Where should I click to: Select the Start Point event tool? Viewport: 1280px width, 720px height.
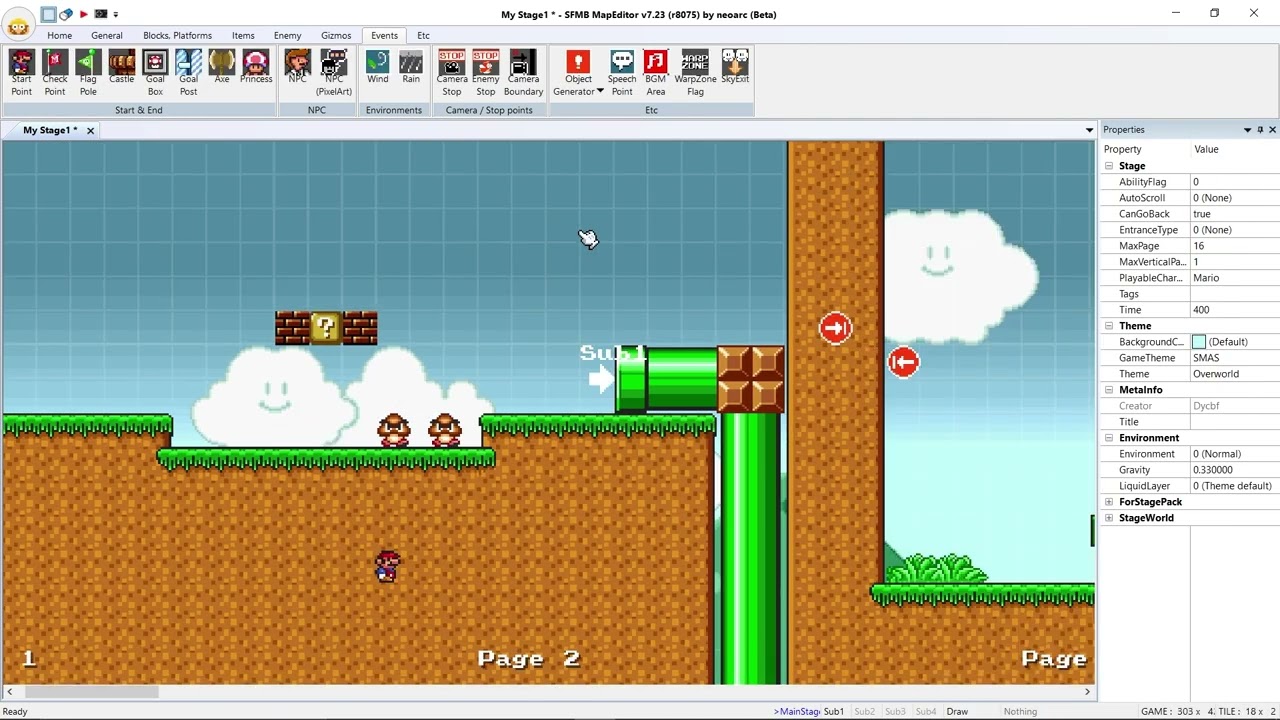click(x=21, y=73)
